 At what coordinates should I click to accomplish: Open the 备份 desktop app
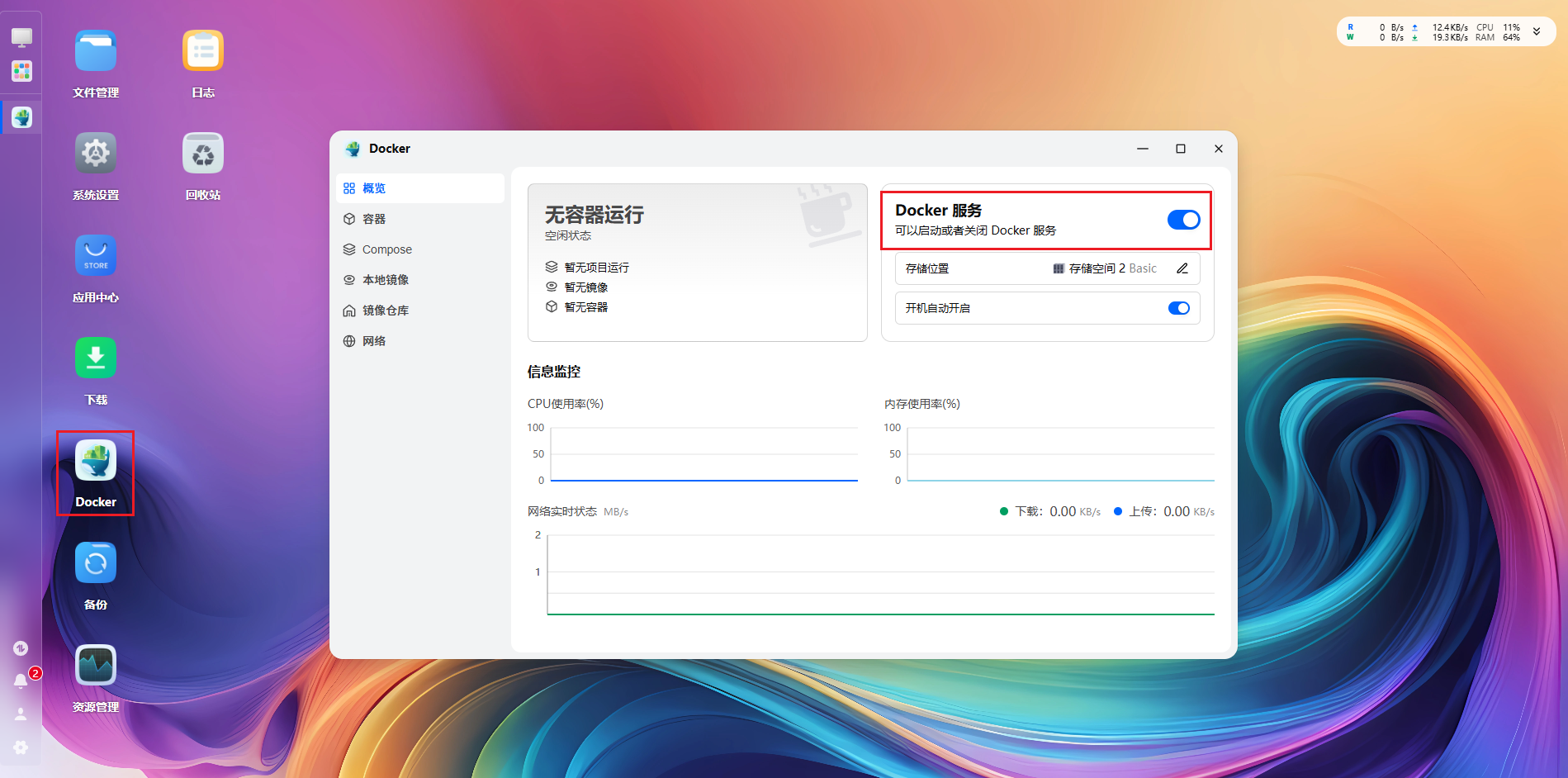click(x=96, y=563)
